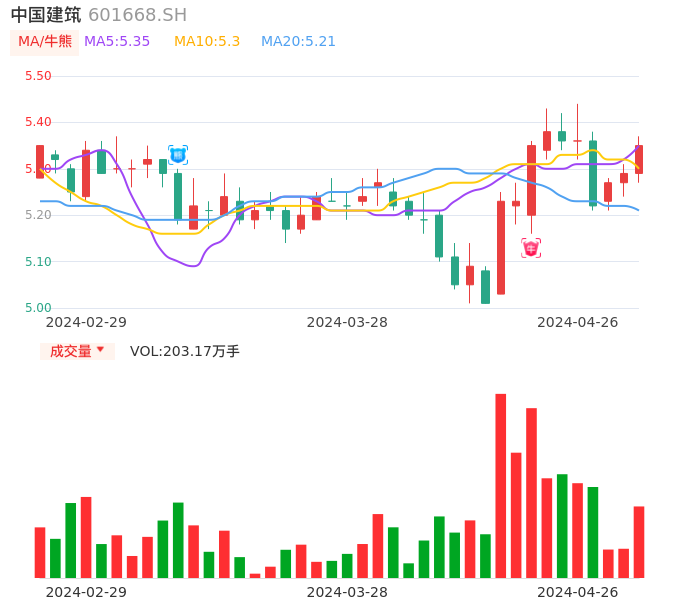
Task: Click the VOL 203.17万手 volume label
Action: click(x=185, y=351)
